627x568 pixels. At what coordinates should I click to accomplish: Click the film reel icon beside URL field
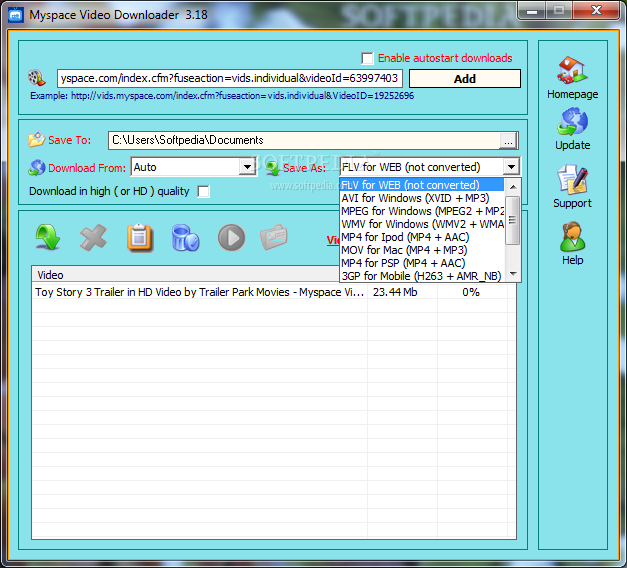coord(37,78)
